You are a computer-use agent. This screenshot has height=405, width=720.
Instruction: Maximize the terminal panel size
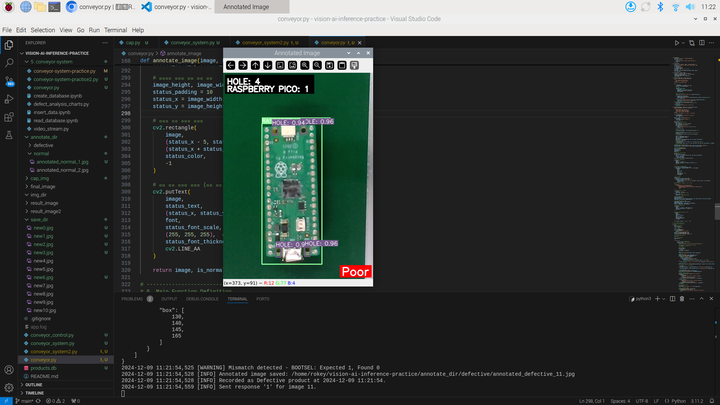point(702,299)
